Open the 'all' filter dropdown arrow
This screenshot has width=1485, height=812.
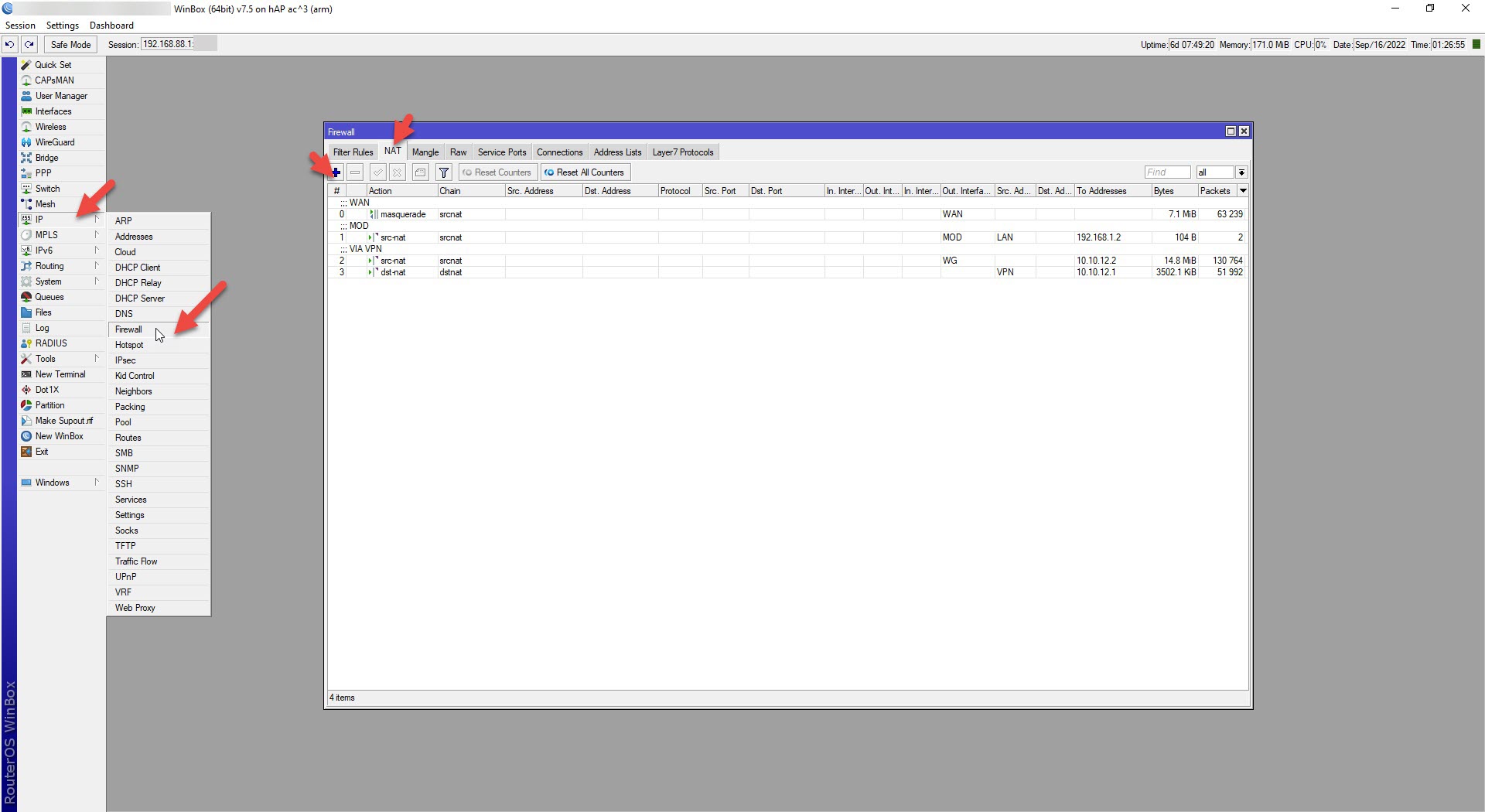(1241, 172)
